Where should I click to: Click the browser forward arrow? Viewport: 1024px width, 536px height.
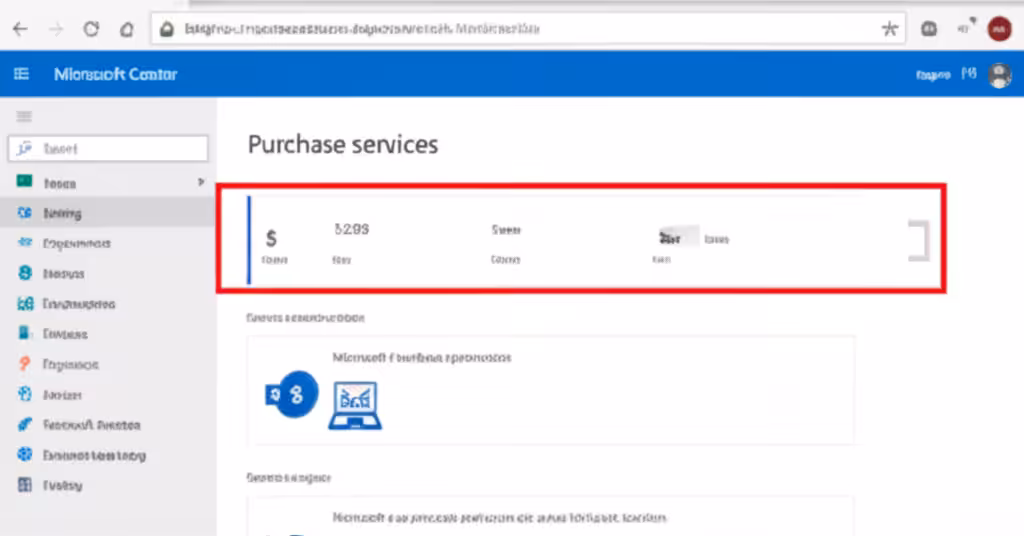pyautogui.click(x=56, y=29)
